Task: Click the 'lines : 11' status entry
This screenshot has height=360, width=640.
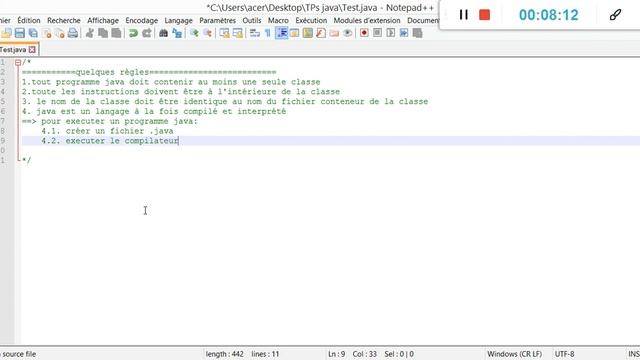Action: pos(265,354)
